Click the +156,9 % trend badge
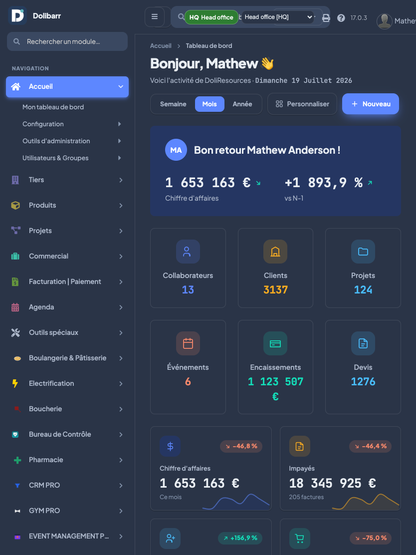 (240, 538)
